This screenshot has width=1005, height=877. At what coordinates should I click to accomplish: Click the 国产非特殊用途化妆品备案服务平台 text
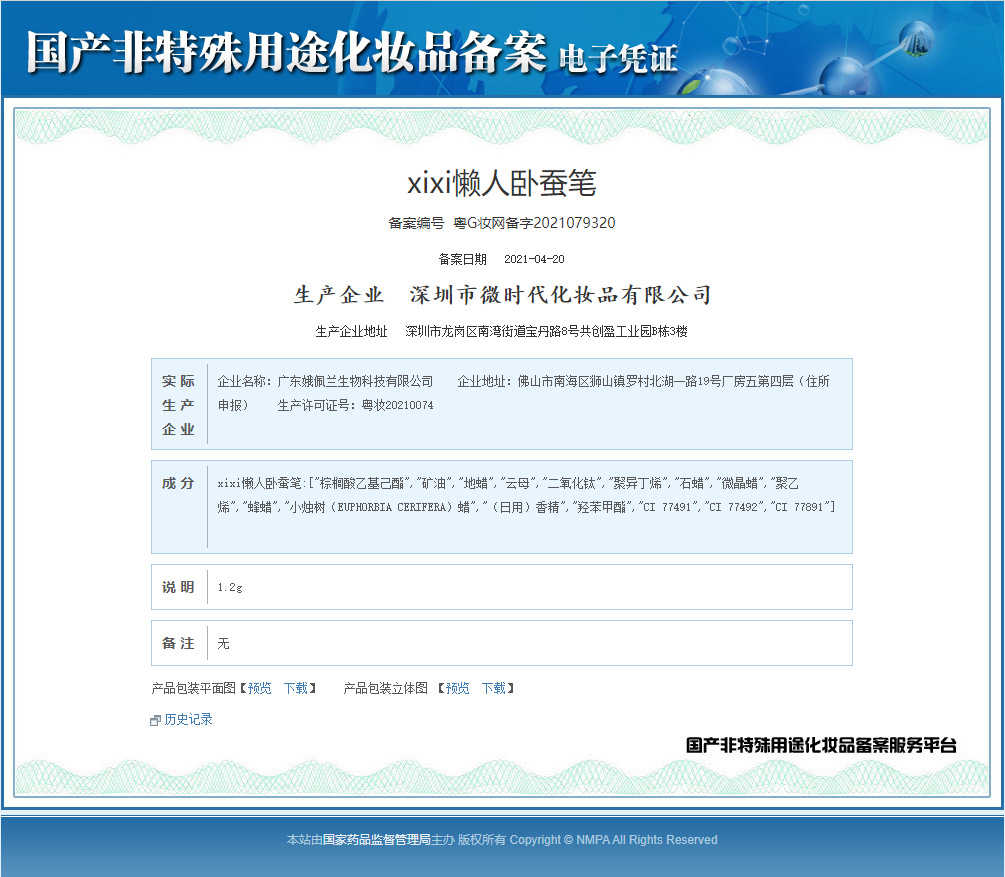[x=821, y=745]
